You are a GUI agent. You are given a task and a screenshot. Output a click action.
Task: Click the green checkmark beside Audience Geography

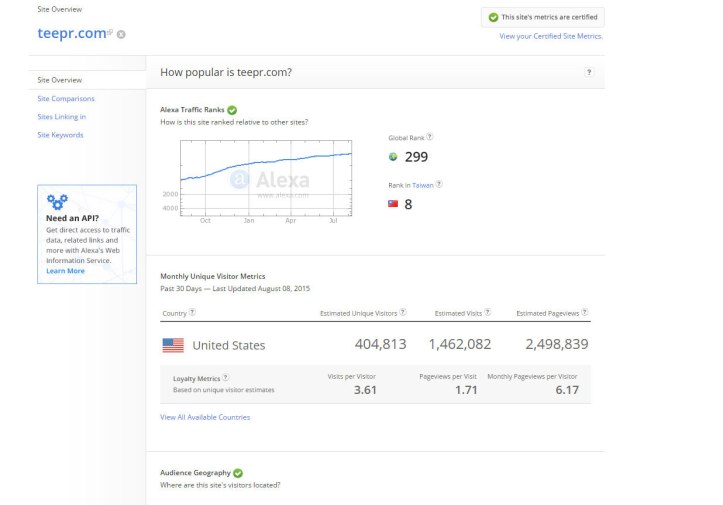coord(238,472)
